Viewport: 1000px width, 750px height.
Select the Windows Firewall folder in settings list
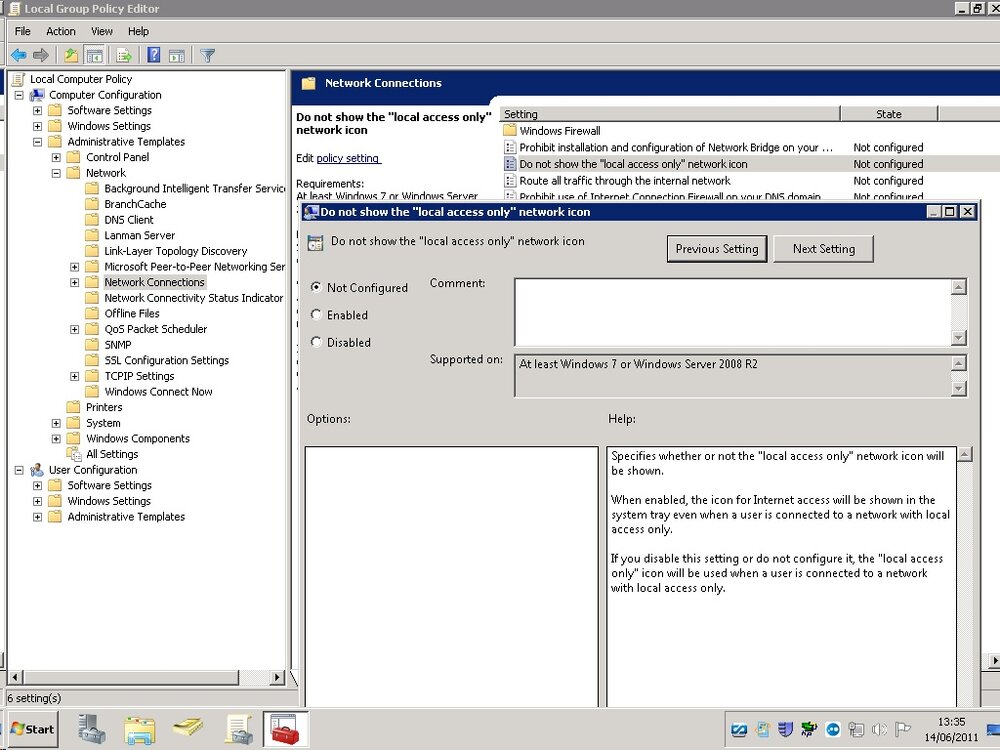(559, 131)
